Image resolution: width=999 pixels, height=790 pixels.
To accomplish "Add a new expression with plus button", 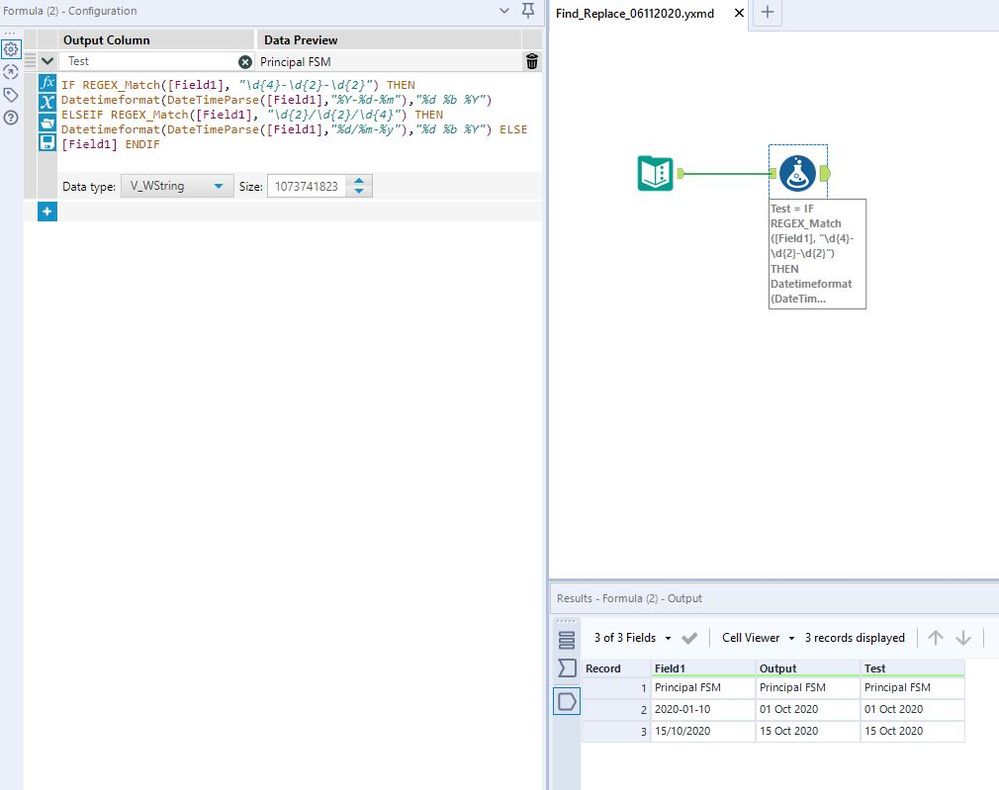I will [47, 212].
